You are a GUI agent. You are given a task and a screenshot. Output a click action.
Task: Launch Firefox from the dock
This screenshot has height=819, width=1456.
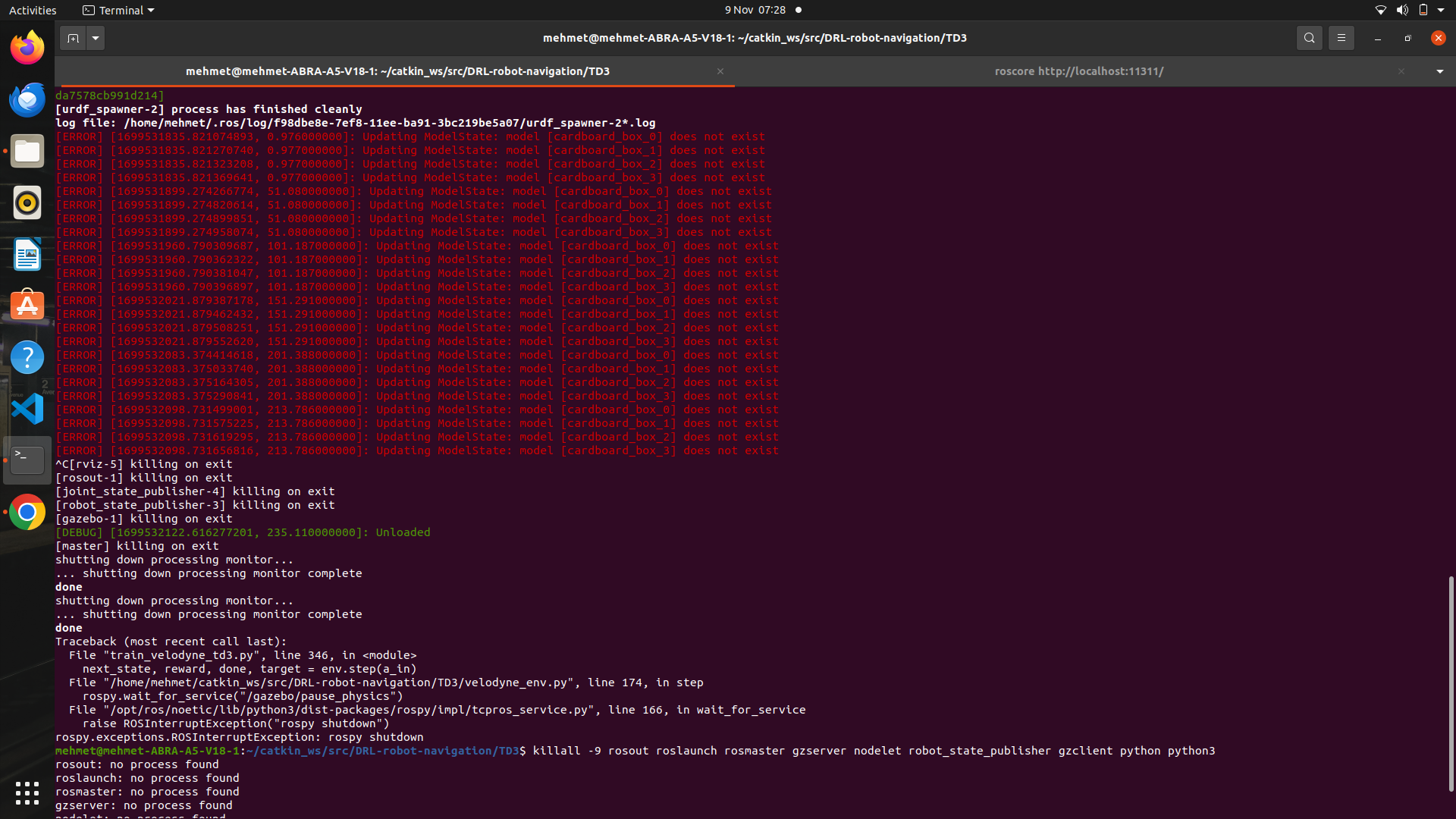(27, 48)
